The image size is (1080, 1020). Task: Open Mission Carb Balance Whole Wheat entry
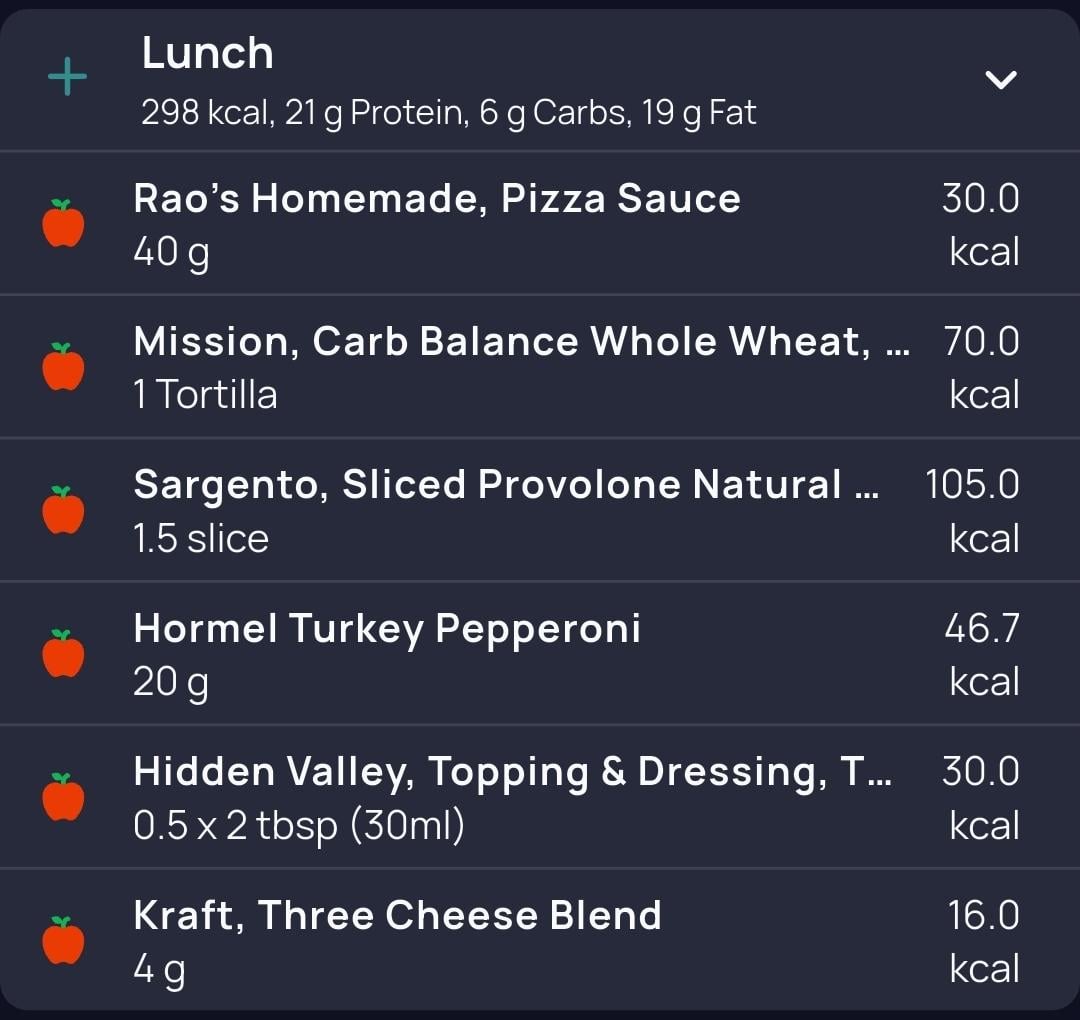click(x=540, y=367)
